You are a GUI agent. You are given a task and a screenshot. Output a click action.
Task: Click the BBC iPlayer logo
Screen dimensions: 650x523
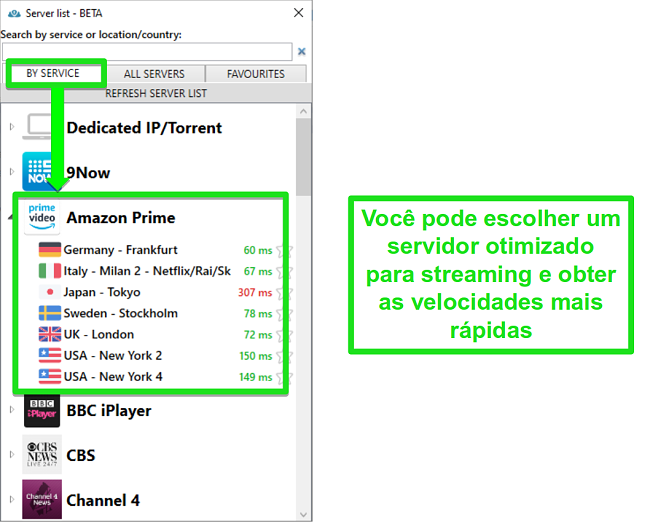(x=42, y=410)
